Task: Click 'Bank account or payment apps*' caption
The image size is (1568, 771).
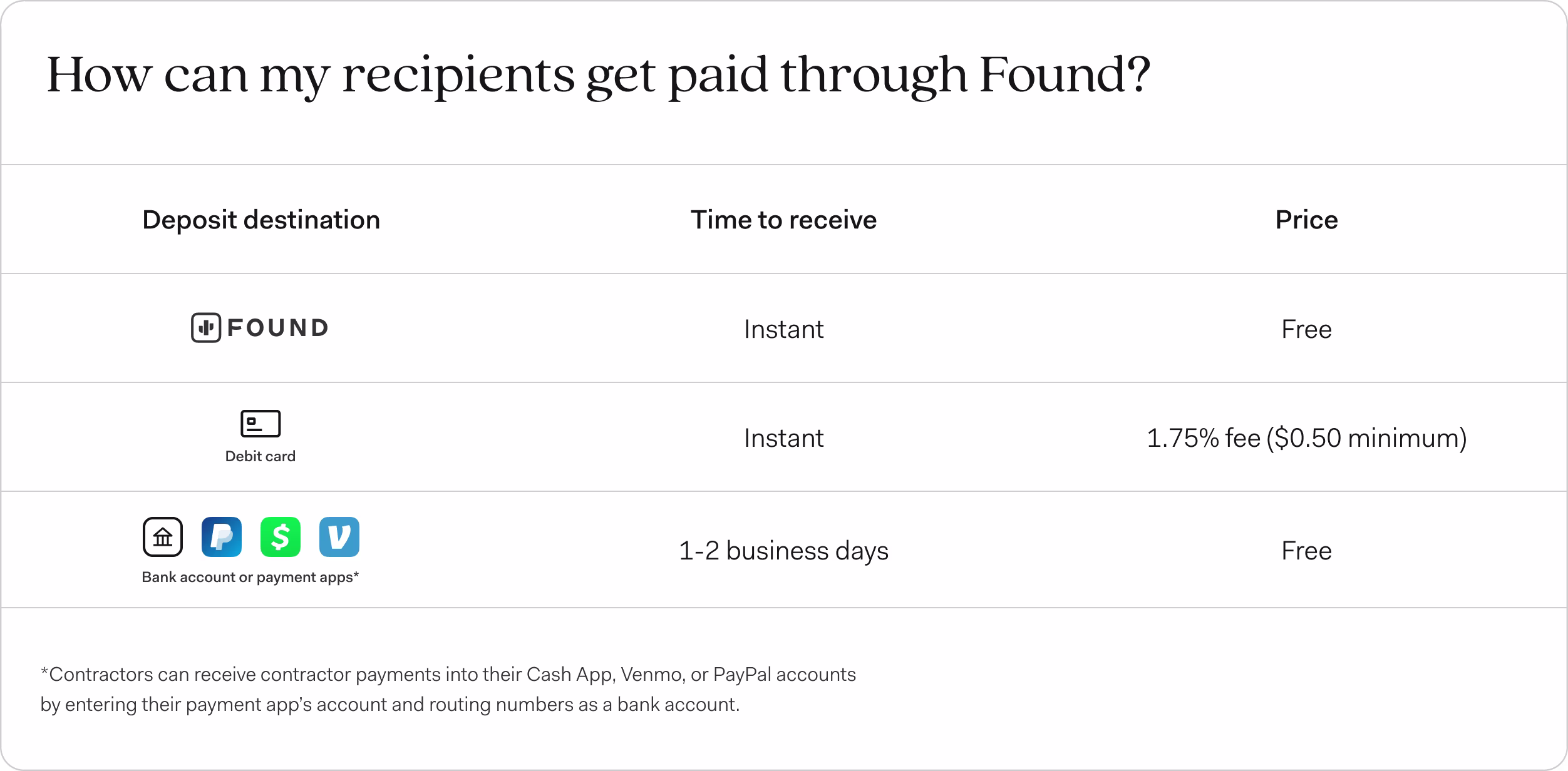Action: tap(250, 577)
